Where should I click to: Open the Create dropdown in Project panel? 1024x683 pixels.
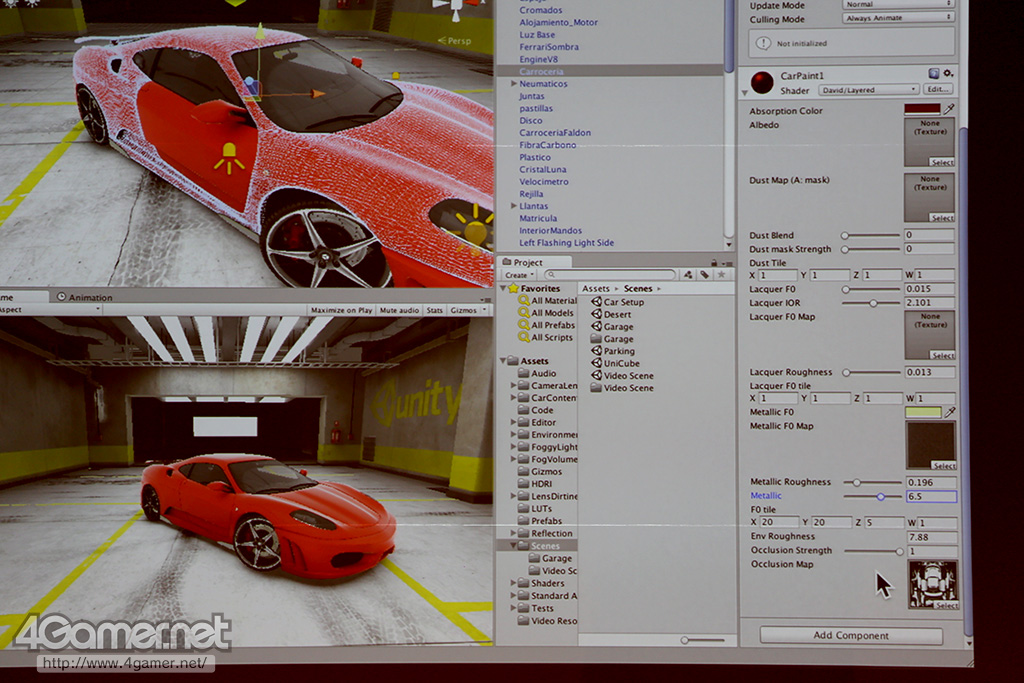pyautogui.click(x=519, y=275)
